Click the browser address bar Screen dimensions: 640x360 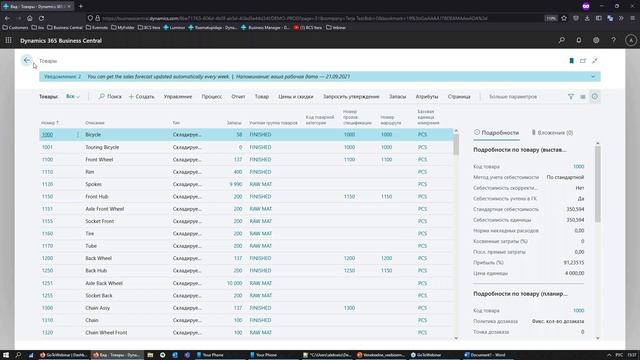pyautogui.click(x=294, y=18)
